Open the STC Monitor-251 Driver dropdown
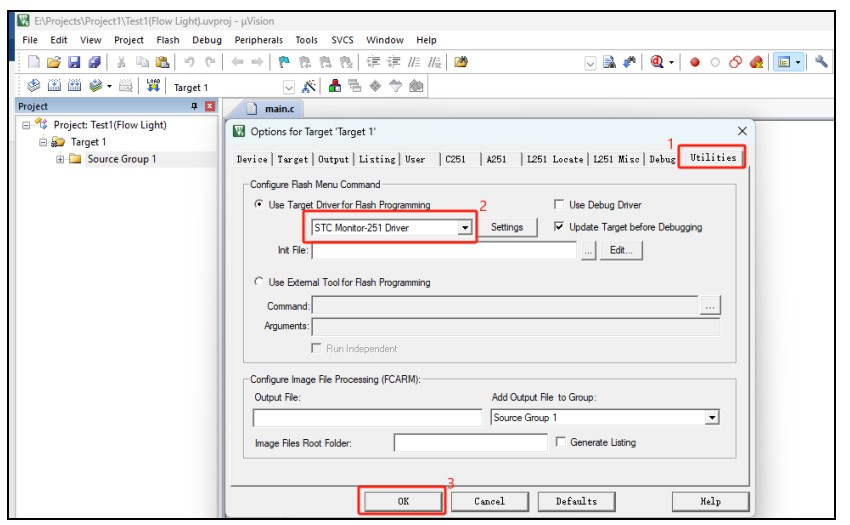 (x=464, y=227)
